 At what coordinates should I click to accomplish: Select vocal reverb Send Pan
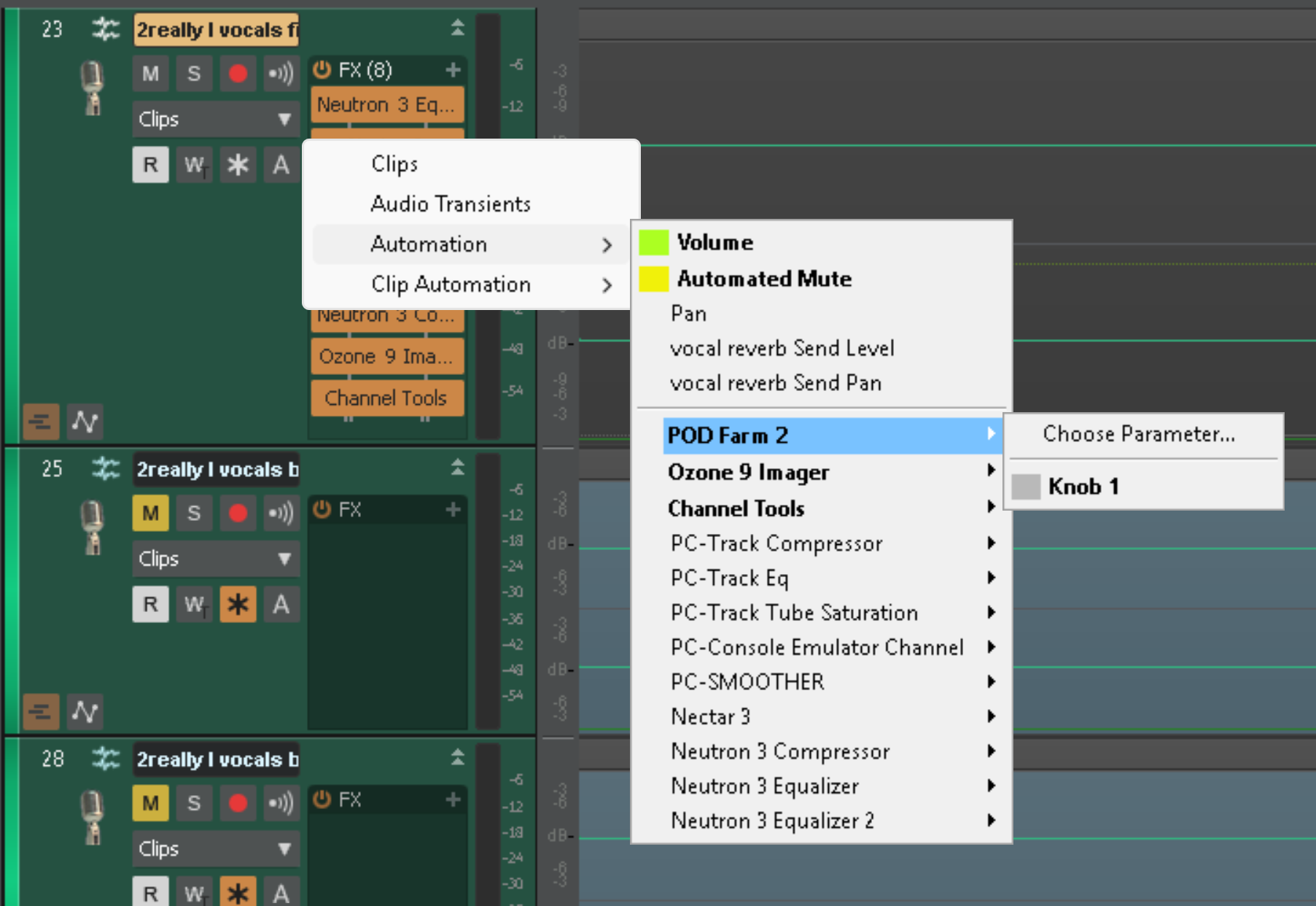822,384
